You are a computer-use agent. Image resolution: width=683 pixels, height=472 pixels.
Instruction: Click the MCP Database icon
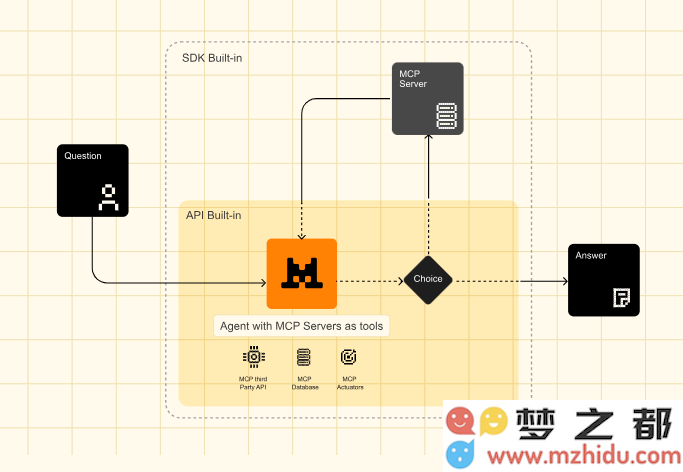pos(304,357)
